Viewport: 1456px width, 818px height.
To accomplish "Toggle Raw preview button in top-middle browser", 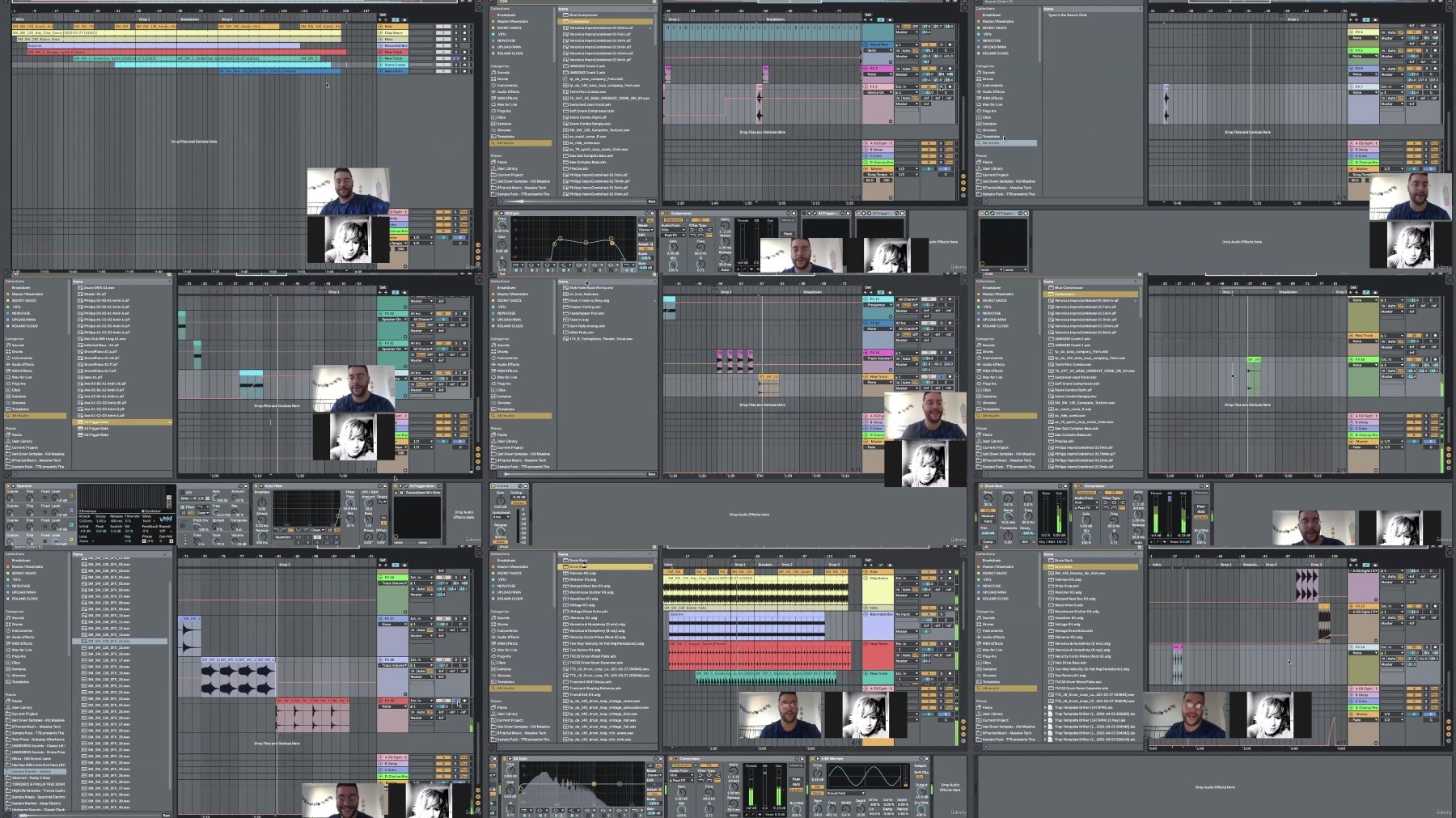I will 651,201.
